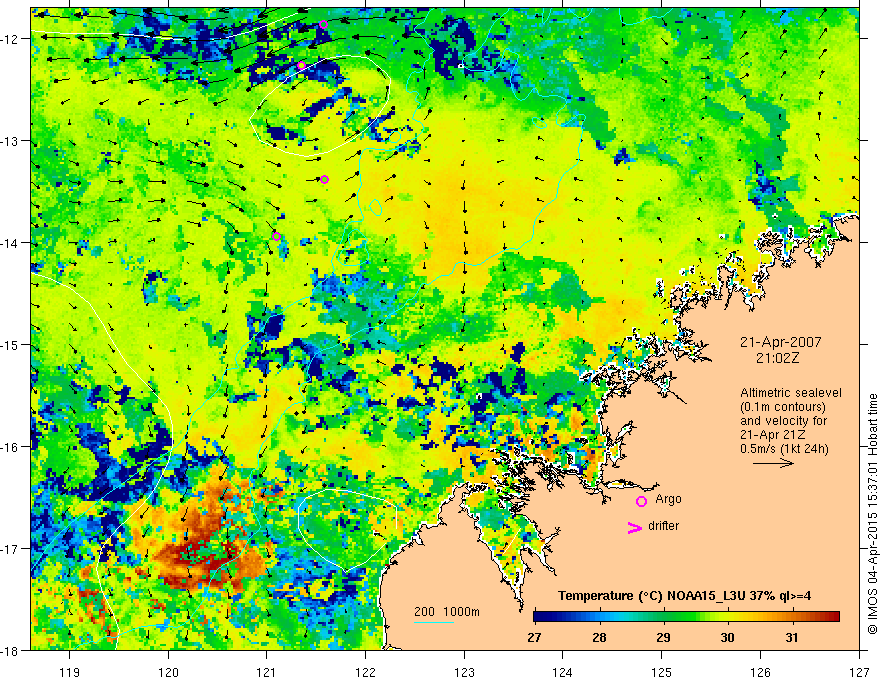Click latitude axis label -14
This screenshot has width=880, height=680.
pyautogui.click(x=10, y=243)
